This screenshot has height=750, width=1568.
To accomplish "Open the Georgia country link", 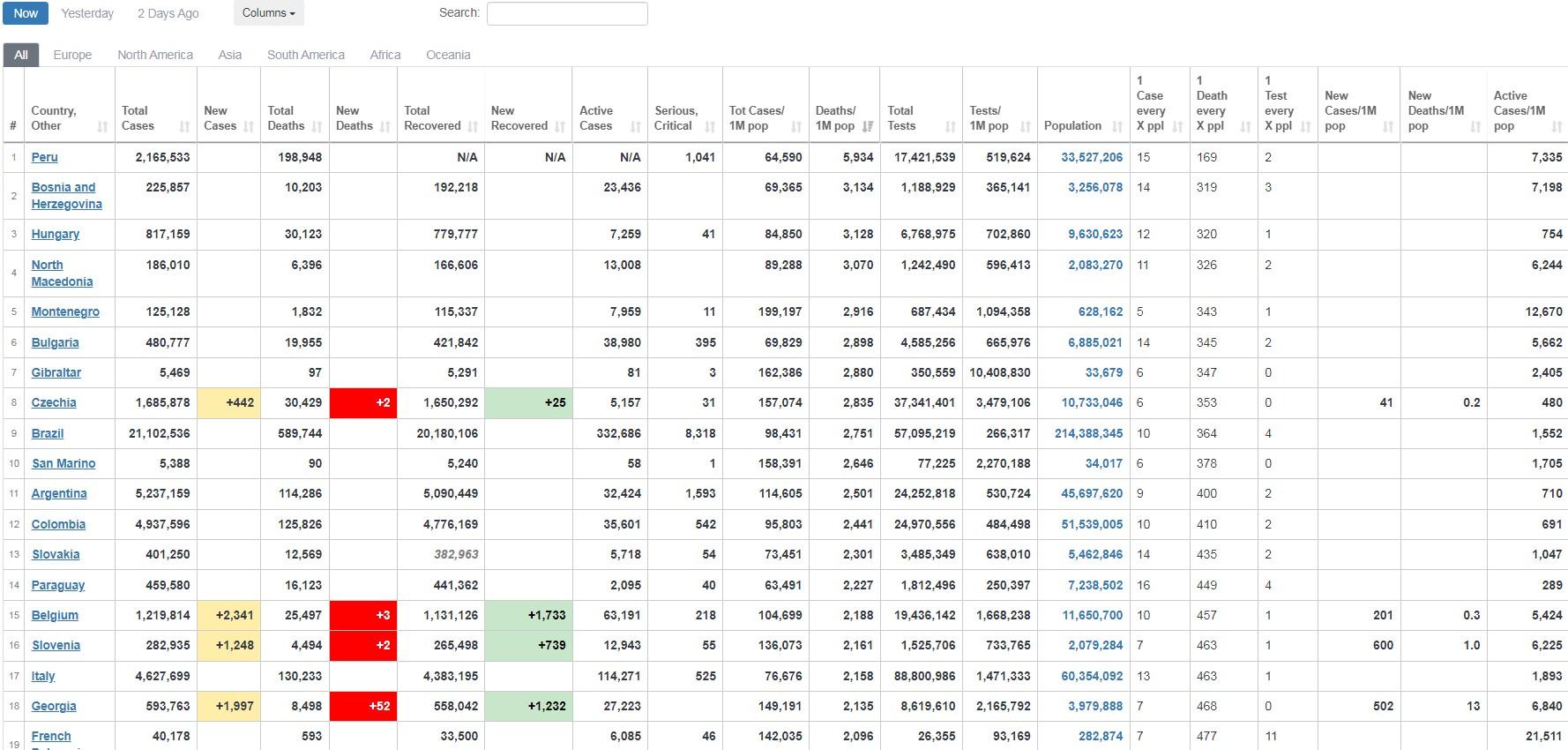I will 54,706.
